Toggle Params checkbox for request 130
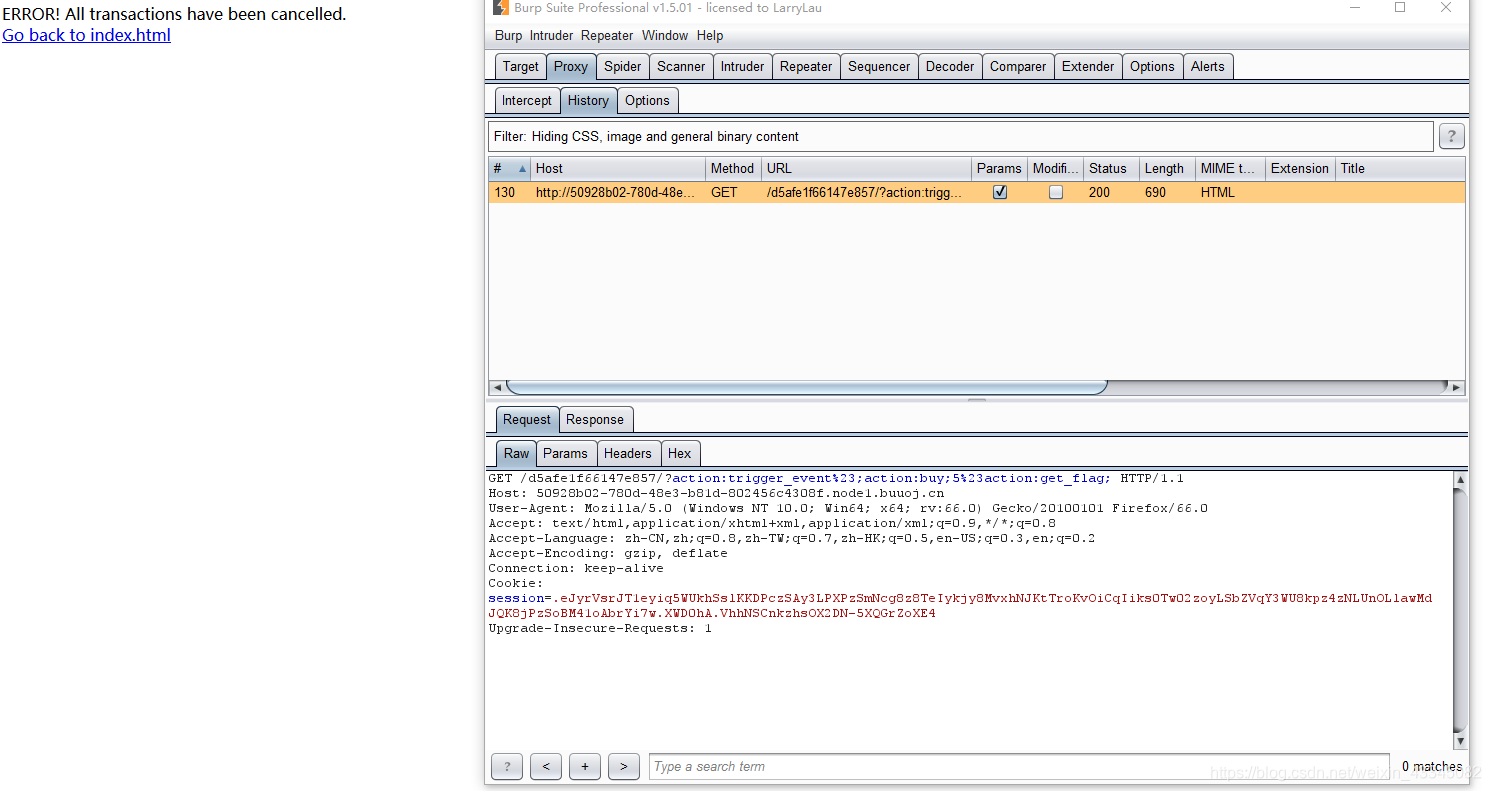The height and width of the screenshot is (791, 1491). (x=1000, y=193)
